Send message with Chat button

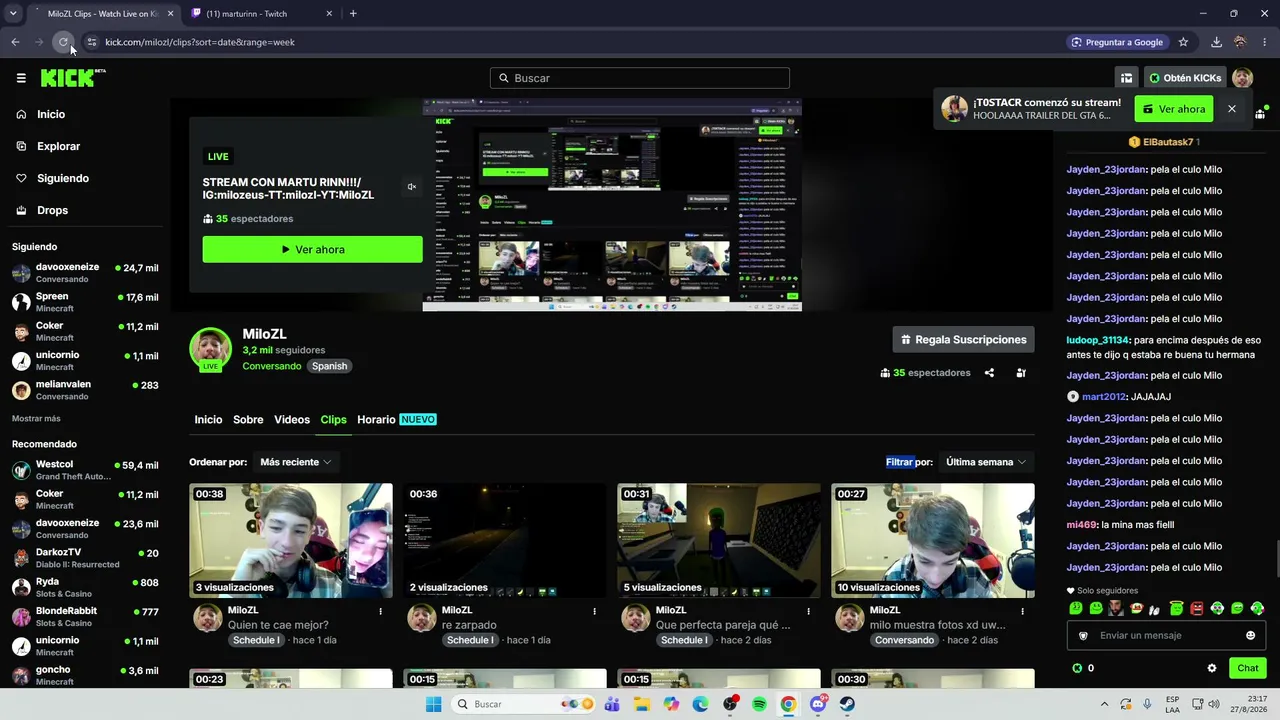tap(1248, 668)
